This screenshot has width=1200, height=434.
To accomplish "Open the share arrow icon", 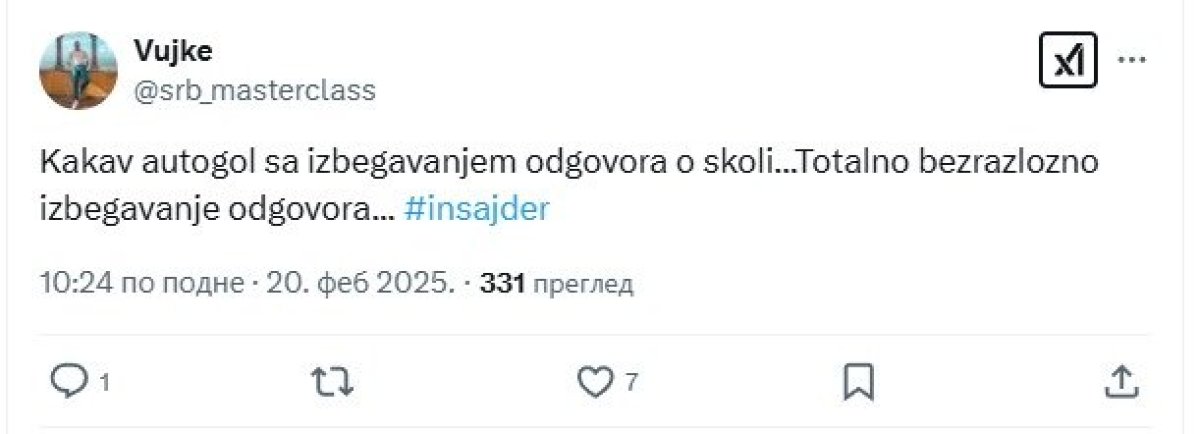I will pos(1122,380).
